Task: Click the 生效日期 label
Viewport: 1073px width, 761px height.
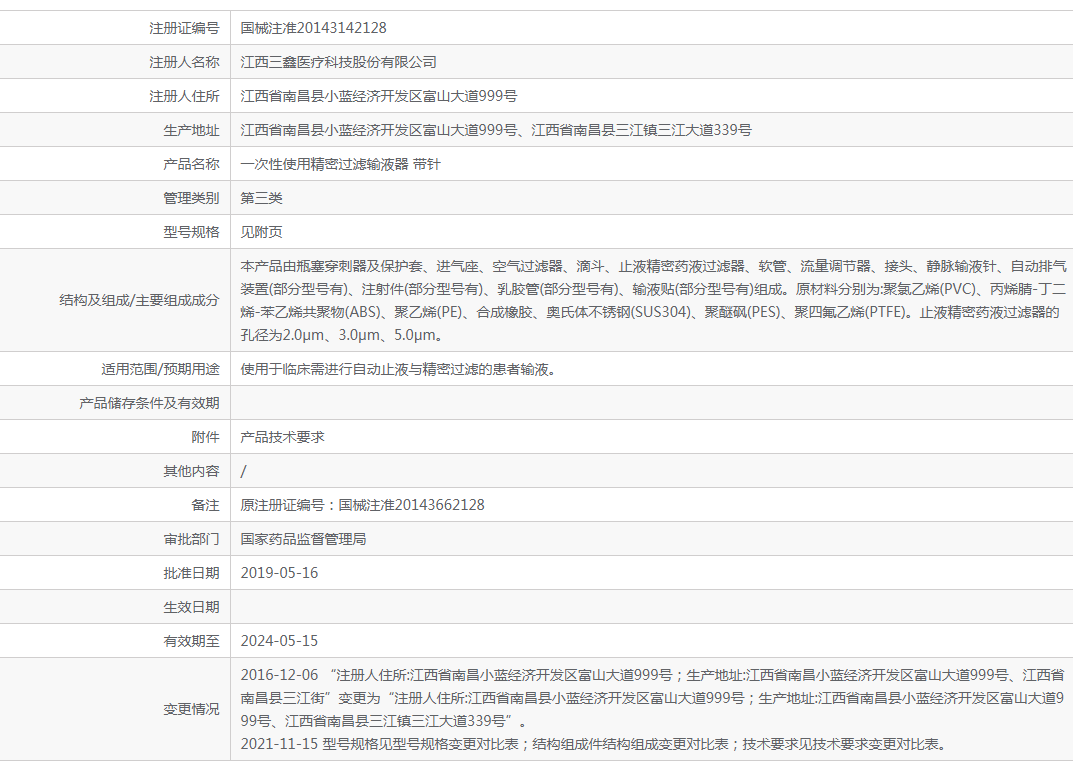Action: pyautogui.click(x=191, y=607)
